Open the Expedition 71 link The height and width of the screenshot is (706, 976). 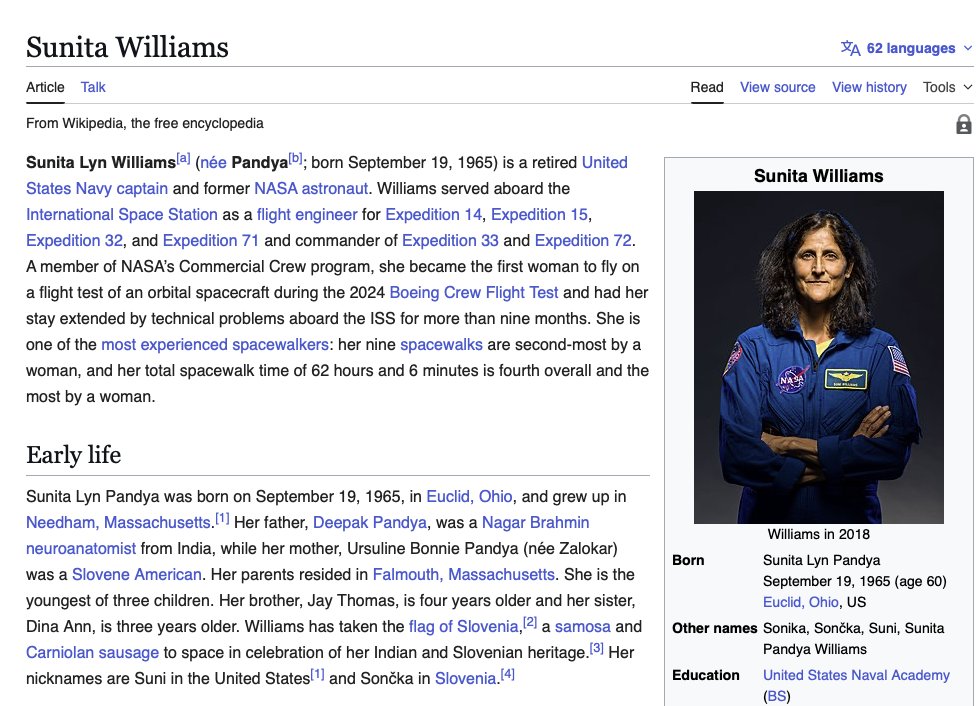[x=210, y=241]
